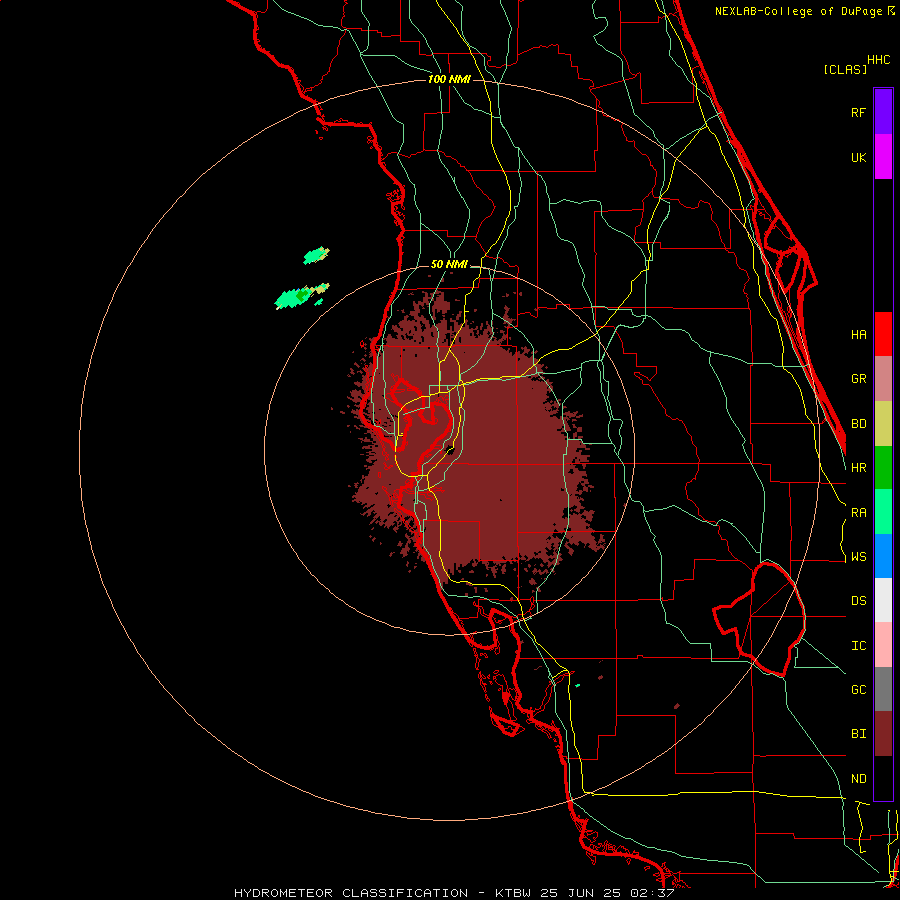Select the light pink IC legend swatch
The height and width of the screenshot is (900, 900).
(x=883, y=645)
